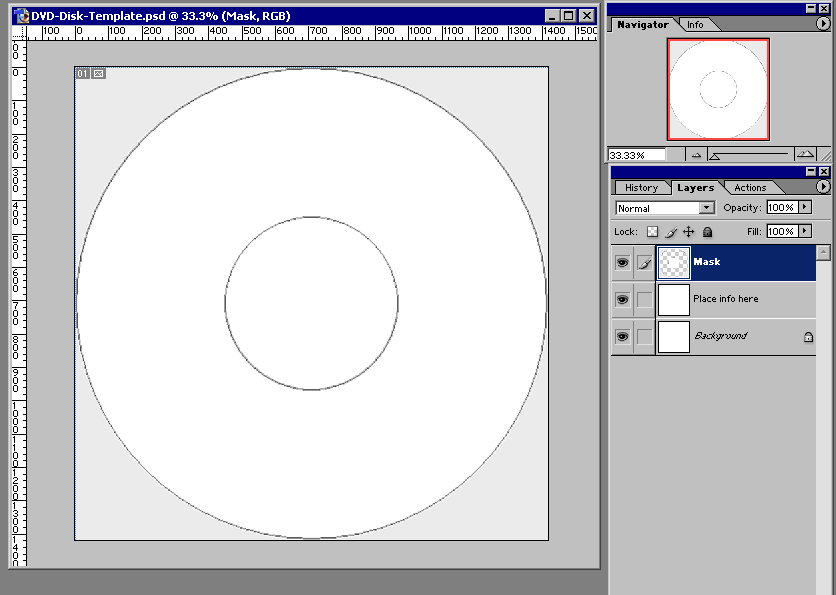Click the lock icon on Background layer
The height and width of the screenshot is (595, 836).
click(808, 337)
